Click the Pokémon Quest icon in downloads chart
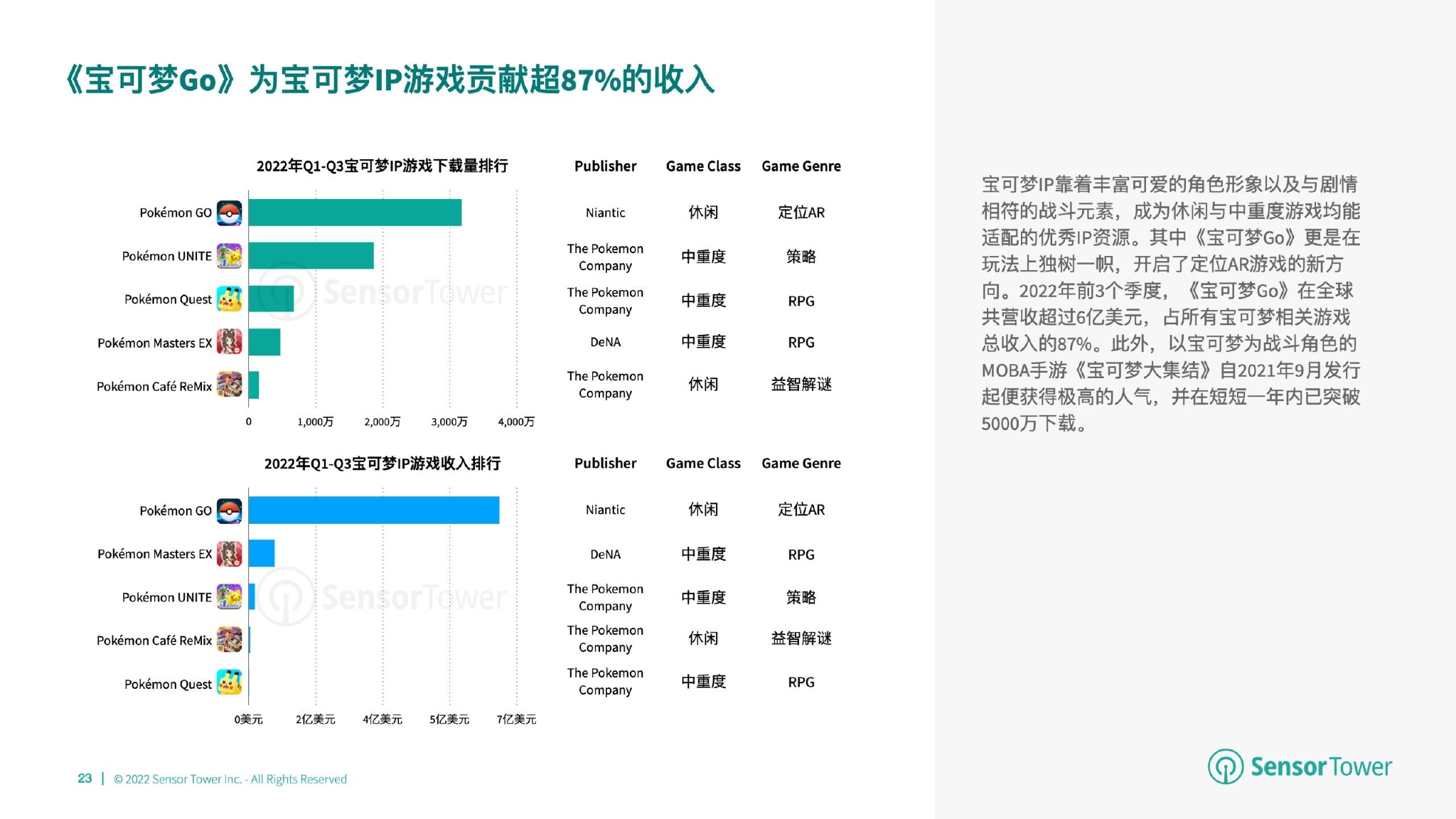 tap(229, 299)
